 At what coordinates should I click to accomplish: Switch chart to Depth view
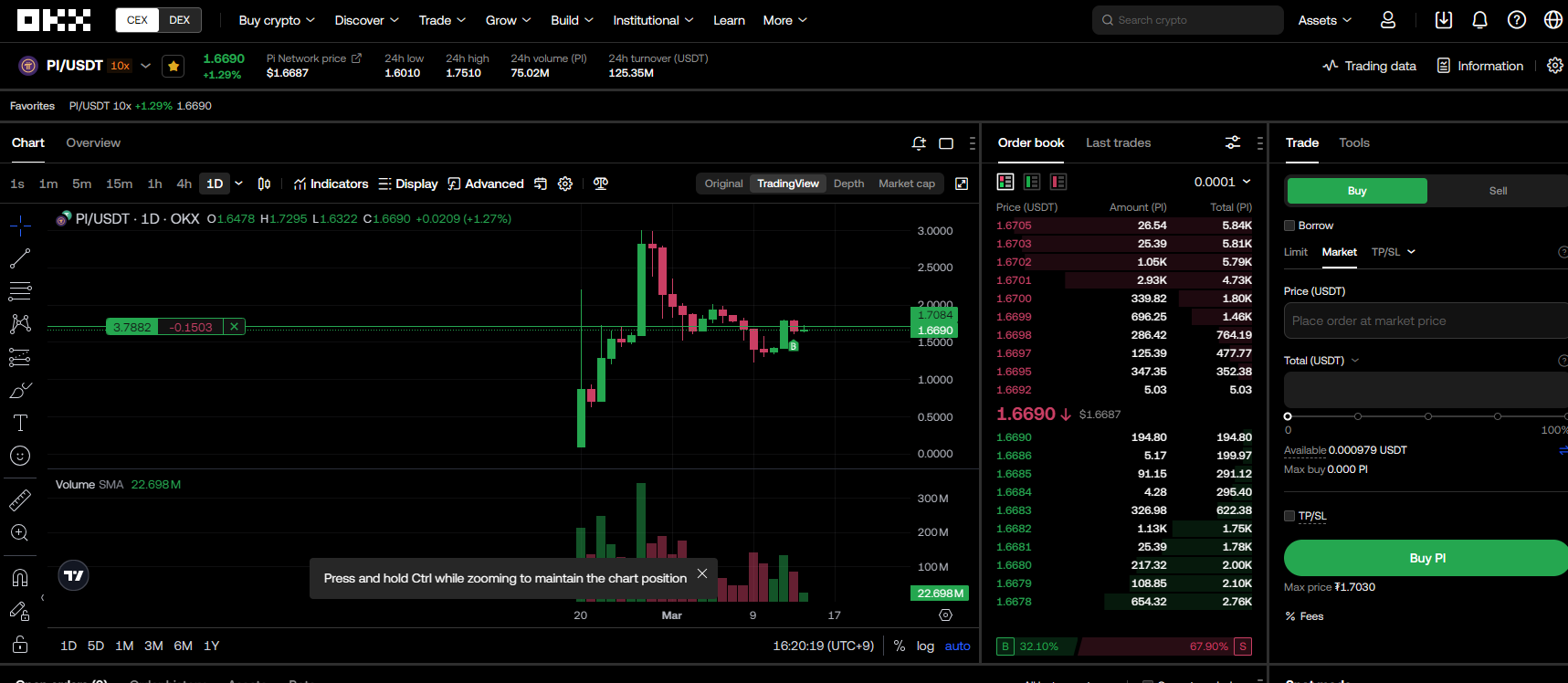tap(848, 184)
